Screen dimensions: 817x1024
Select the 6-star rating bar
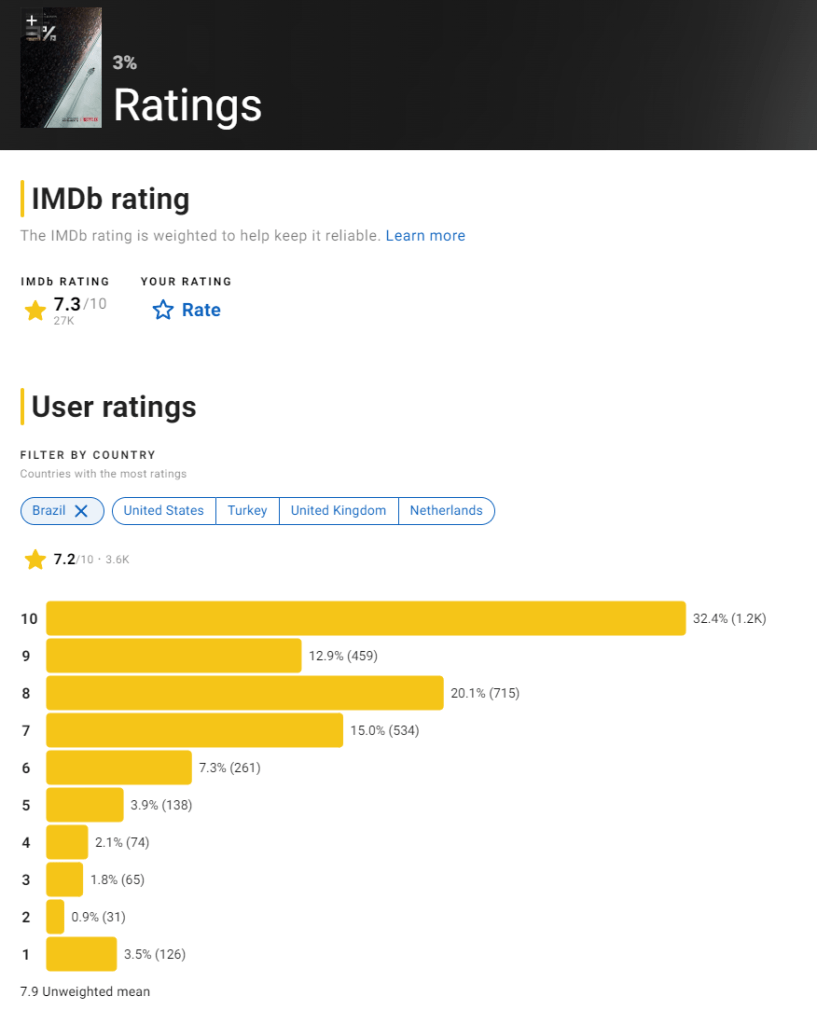tap(119, 767)
